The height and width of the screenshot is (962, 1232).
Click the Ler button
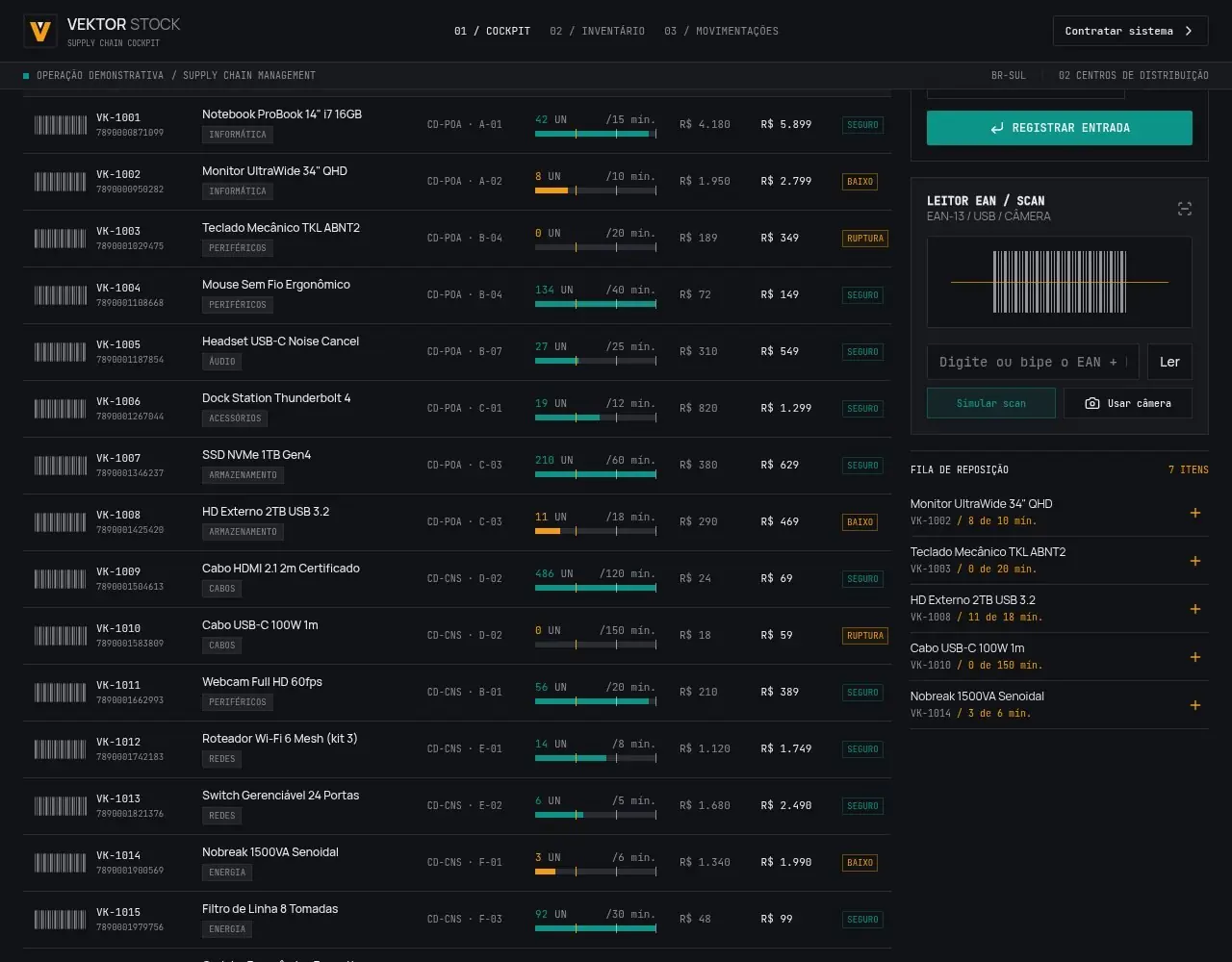tap(1169, 362)
